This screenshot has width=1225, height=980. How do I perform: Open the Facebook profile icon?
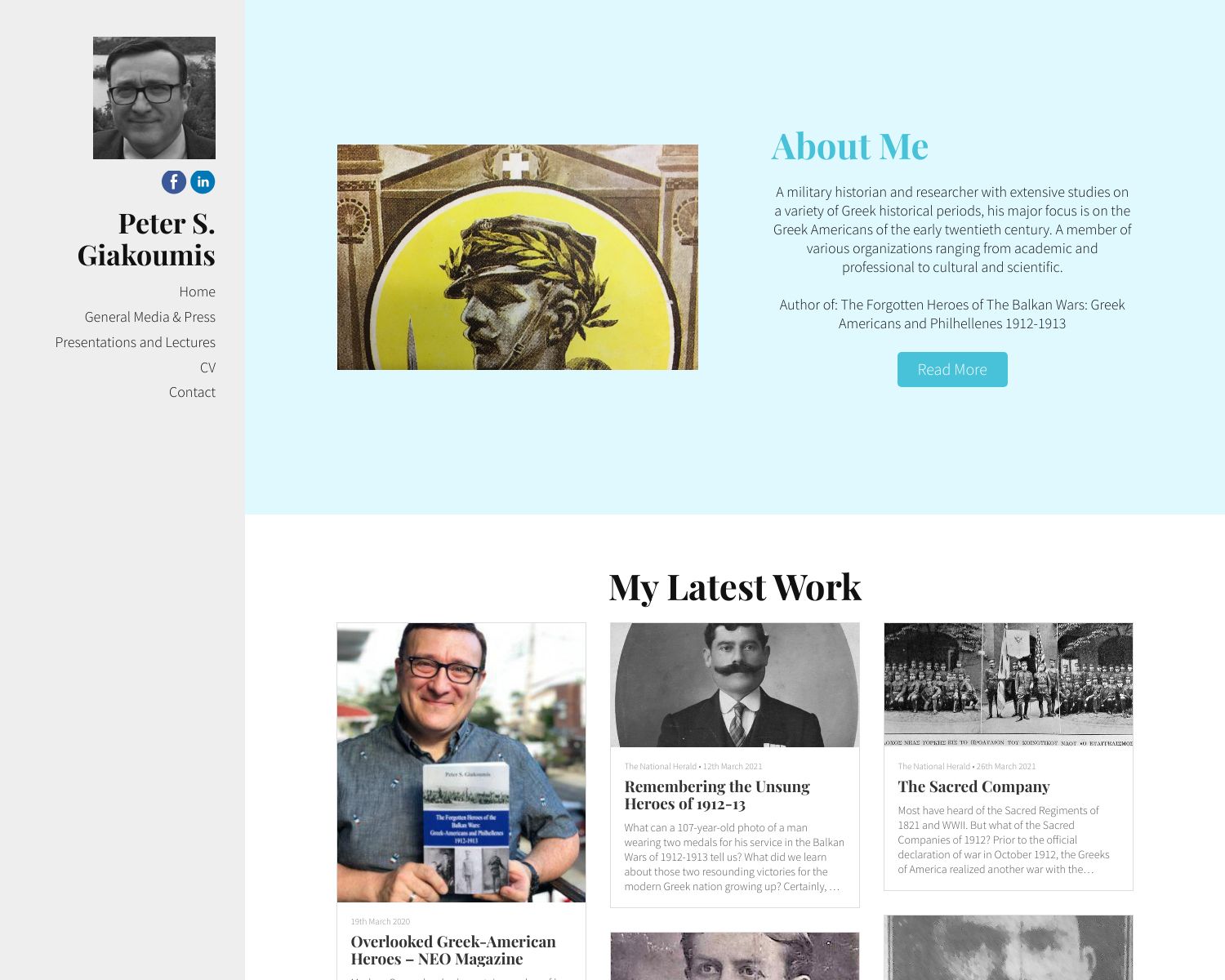pos(174,182)
